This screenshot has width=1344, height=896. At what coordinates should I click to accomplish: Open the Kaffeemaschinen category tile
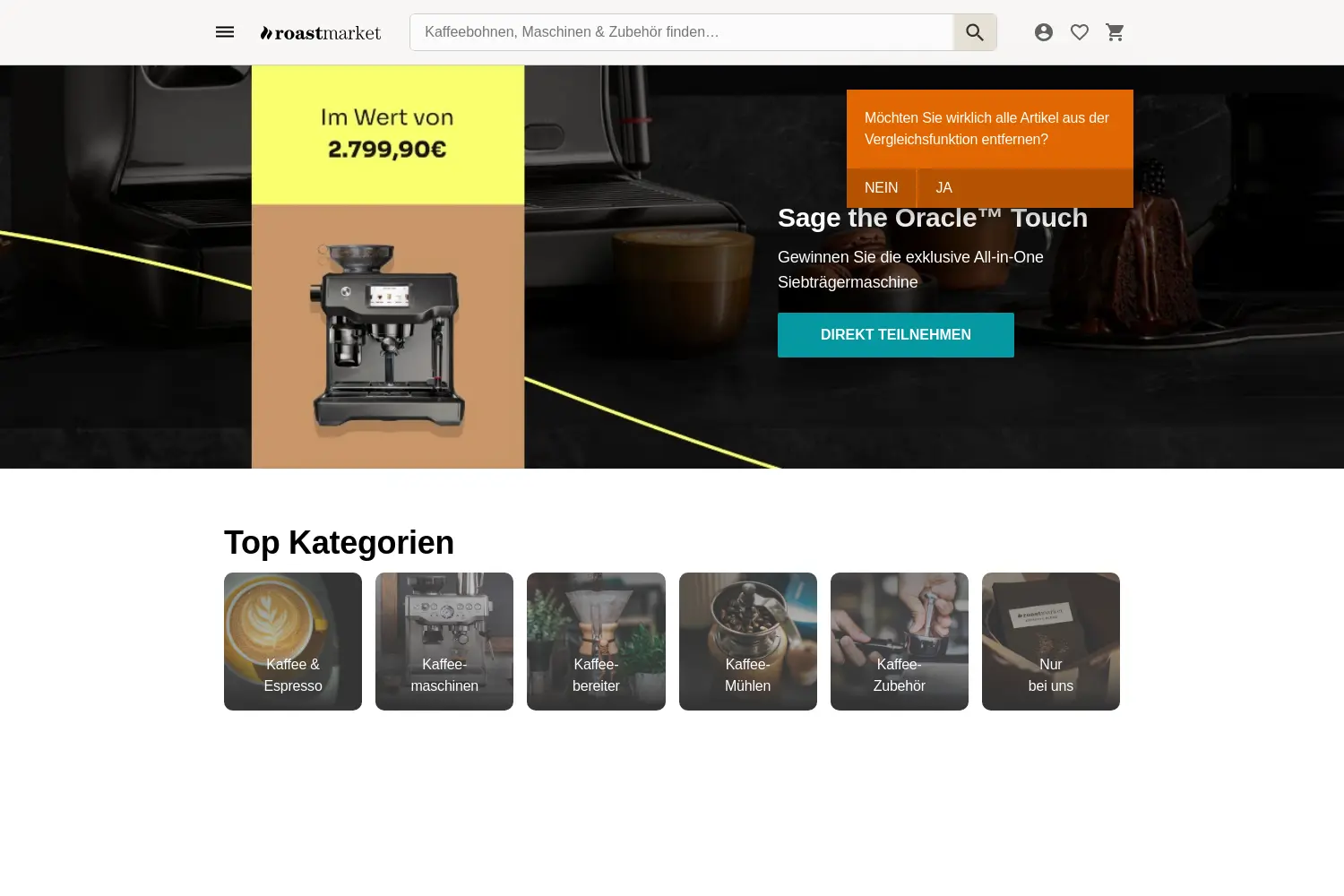[x=444, y=642]
